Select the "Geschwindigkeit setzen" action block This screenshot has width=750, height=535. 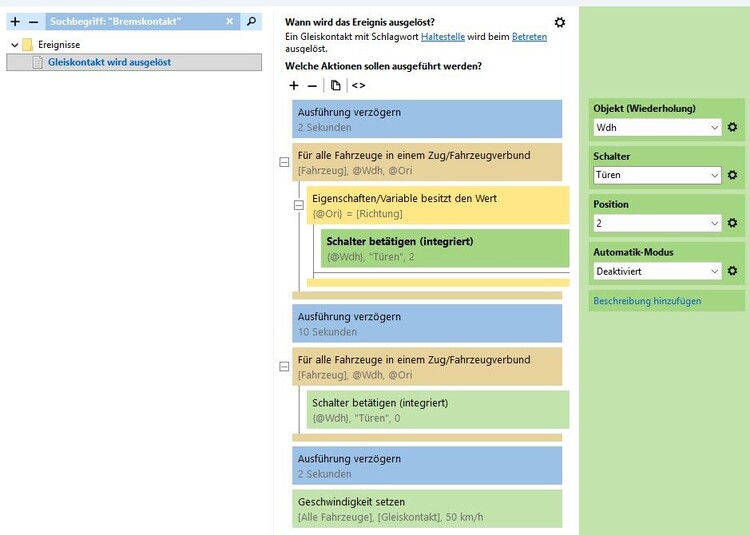(x=427, y=508)
